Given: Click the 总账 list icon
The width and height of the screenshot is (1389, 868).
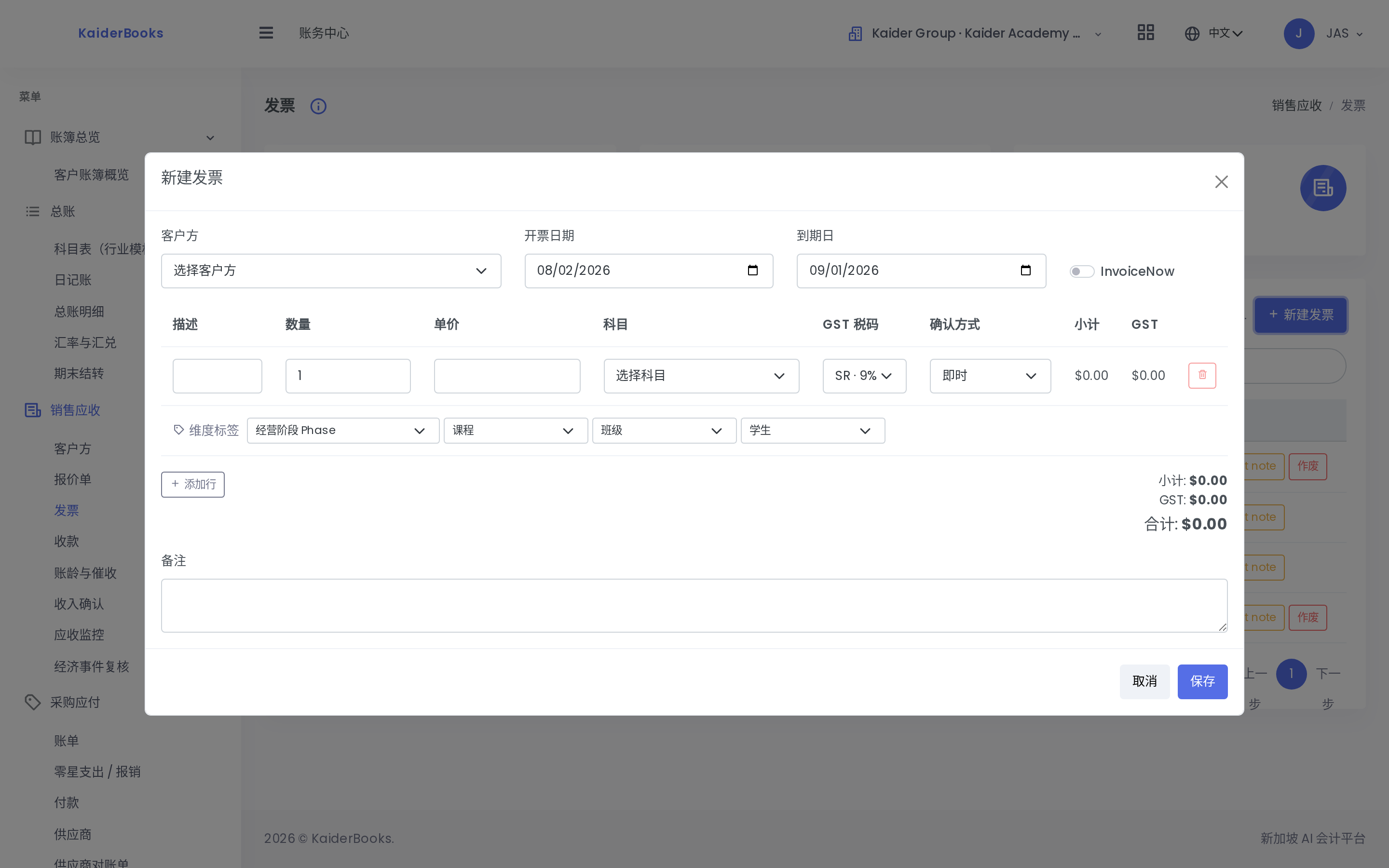Looking at the screenshot, I should pyautogui.click(x=33, y=212).
